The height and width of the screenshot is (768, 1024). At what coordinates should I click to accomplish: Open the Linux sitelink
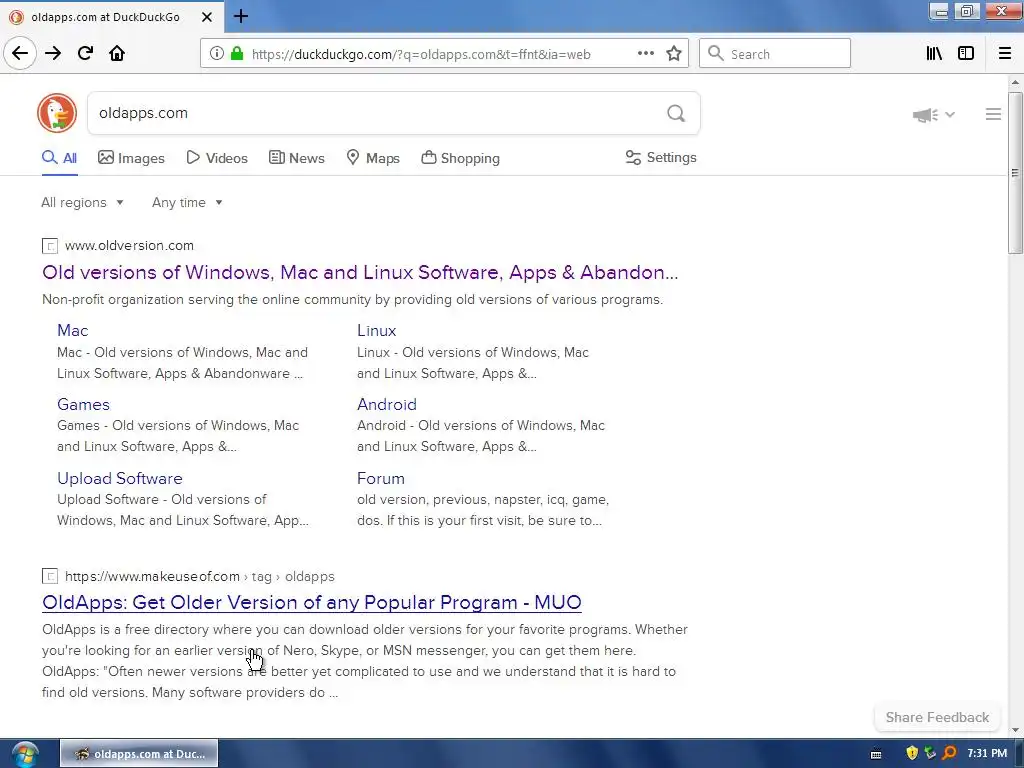pyautogui.click(x=377, y=330)
